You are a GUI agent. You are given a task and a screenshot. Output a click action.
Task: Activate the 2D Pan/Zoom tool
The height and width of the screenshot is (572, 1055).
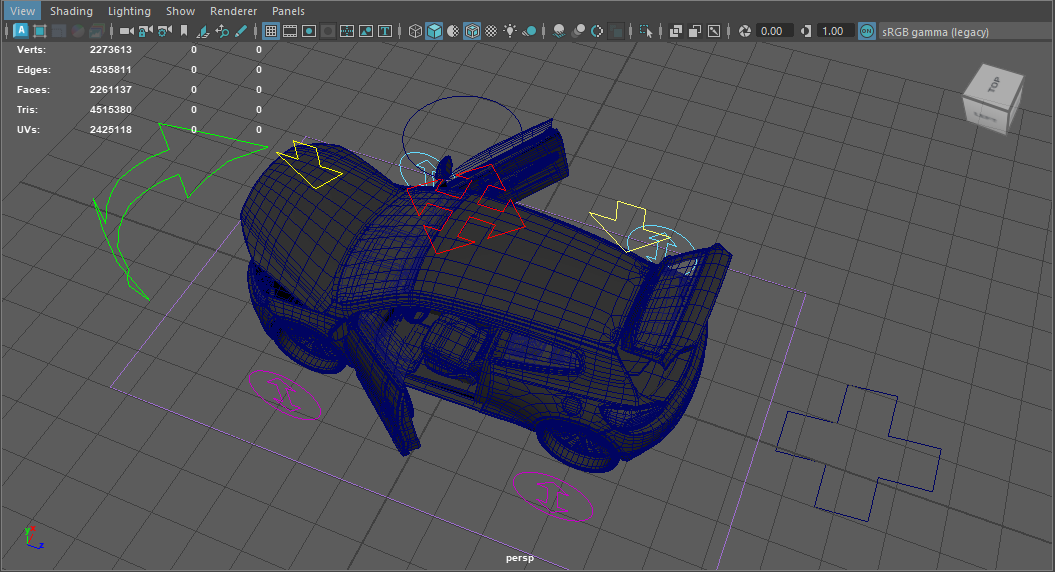tap(222, 31)
